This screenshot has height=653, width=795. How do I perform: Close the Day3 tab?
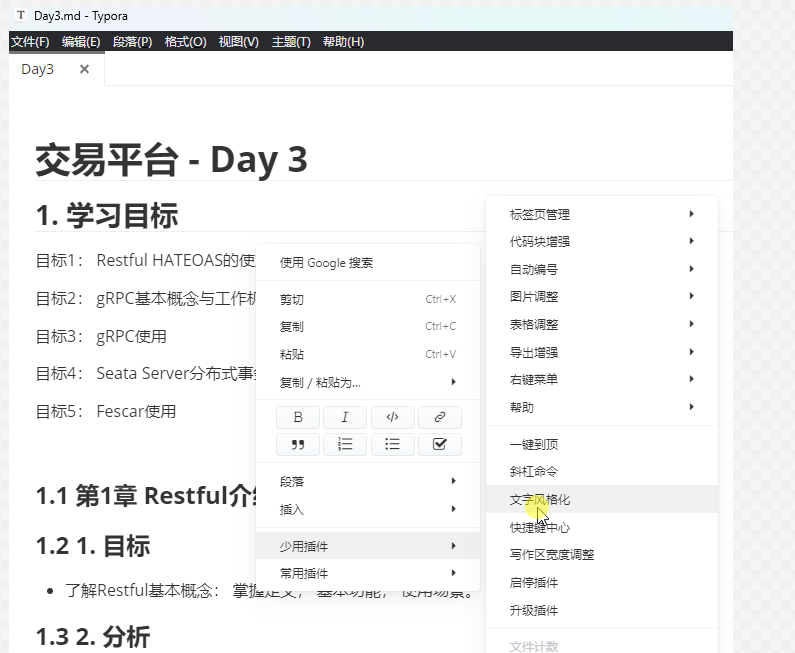[84, 69]
